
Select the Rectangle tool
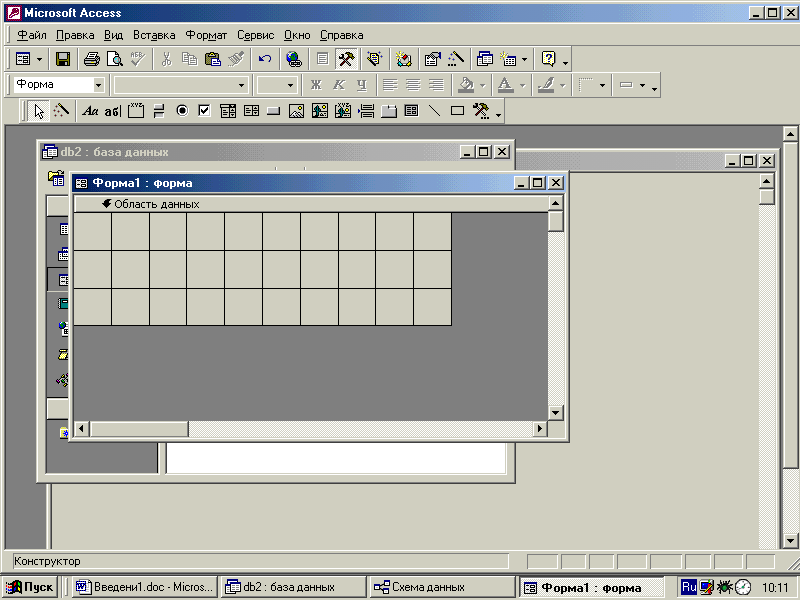coord(458,111)
